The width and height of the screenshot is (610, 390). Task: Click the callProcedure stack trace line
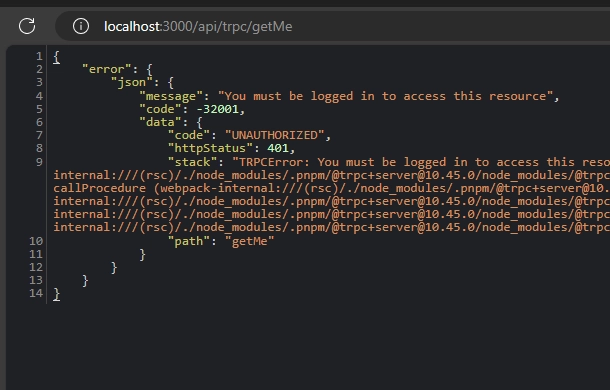point(331,188)
